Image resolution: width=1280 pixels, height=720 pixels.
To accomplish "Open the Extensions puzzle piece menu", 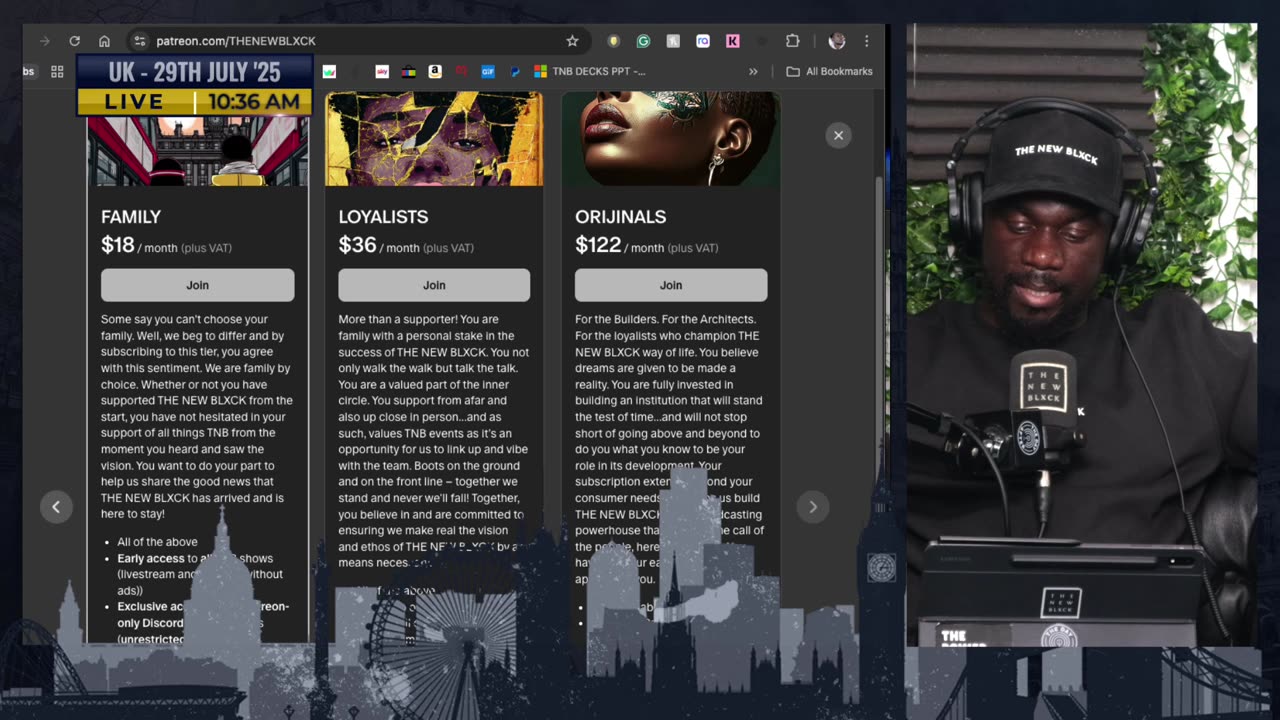I will pyautogui.click(x=792, y=41).
